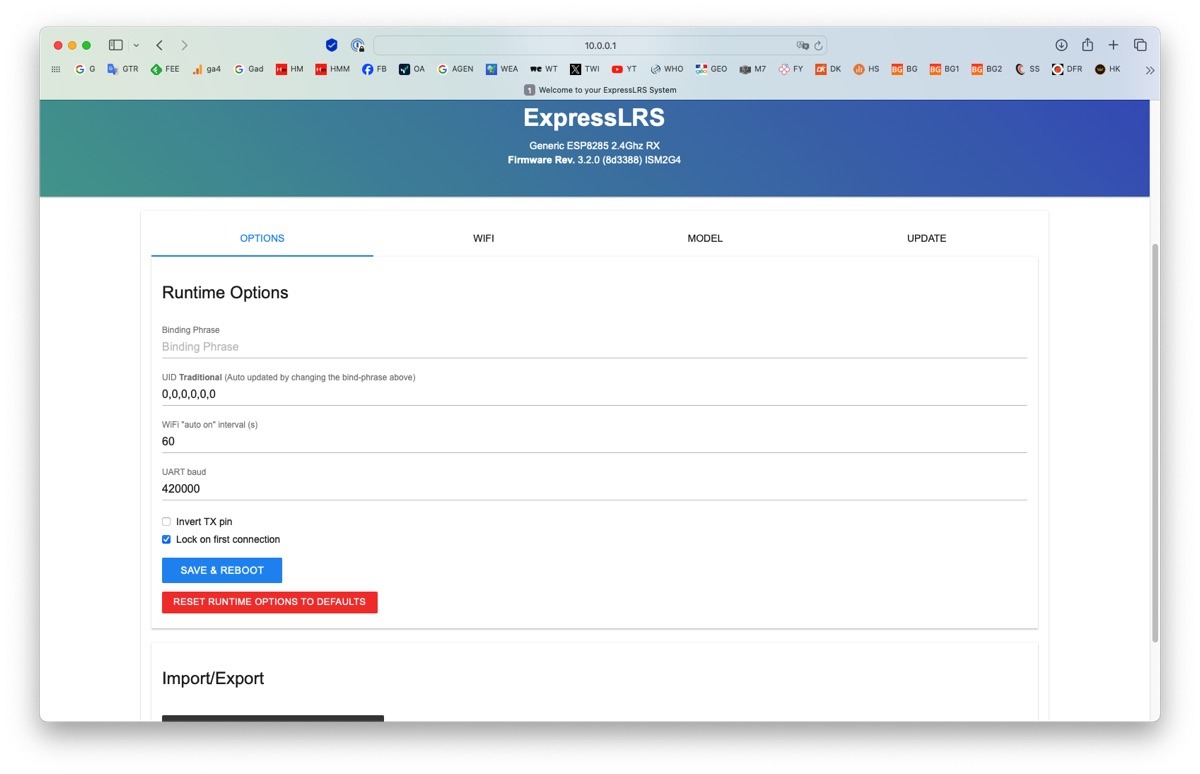Screen dimensions: 1200x774
Task: Open the WEA bookmark
Action: pyautogui.click(x=502, y=69)
